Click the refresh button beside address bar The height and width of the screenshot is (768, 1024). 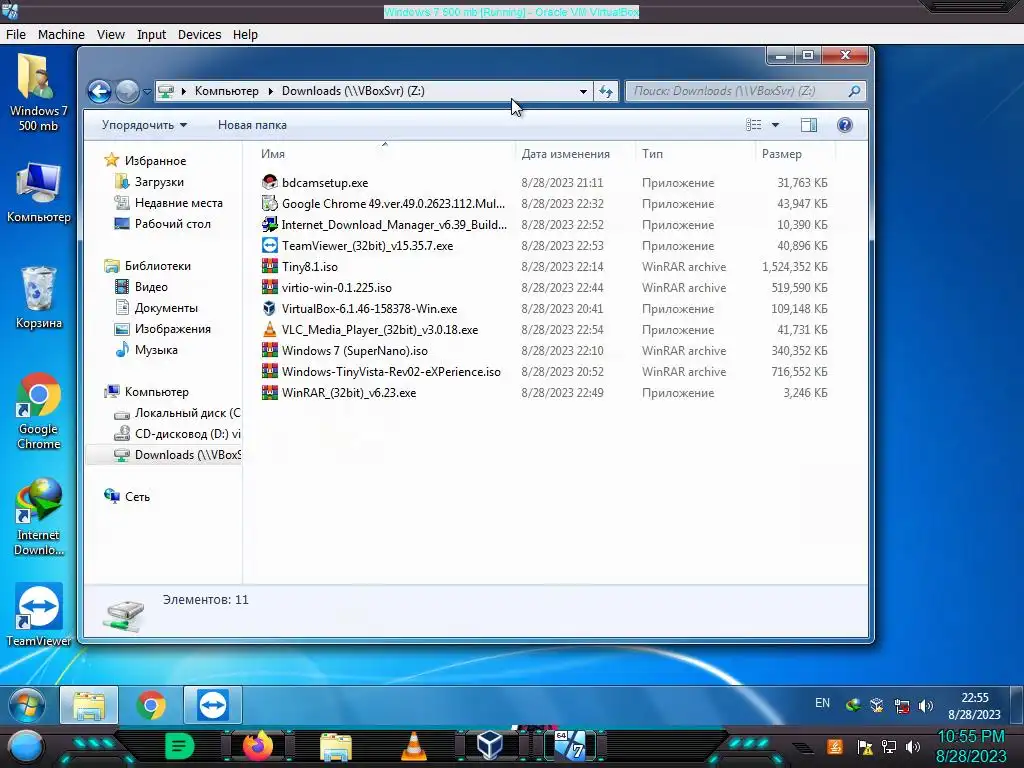coord(606,91)
